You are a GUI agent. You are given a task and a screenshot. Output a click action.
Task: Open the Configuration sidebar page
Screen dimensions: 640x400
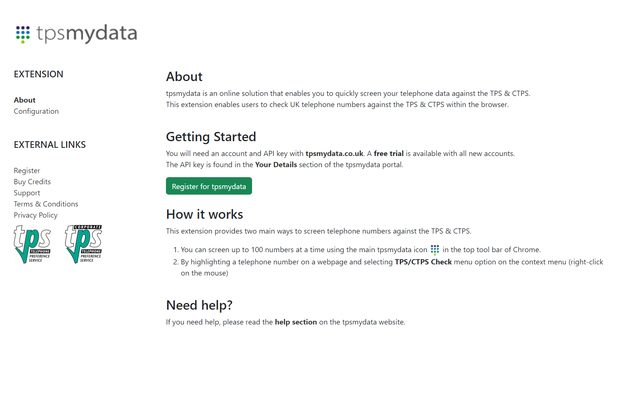point(36,111)
